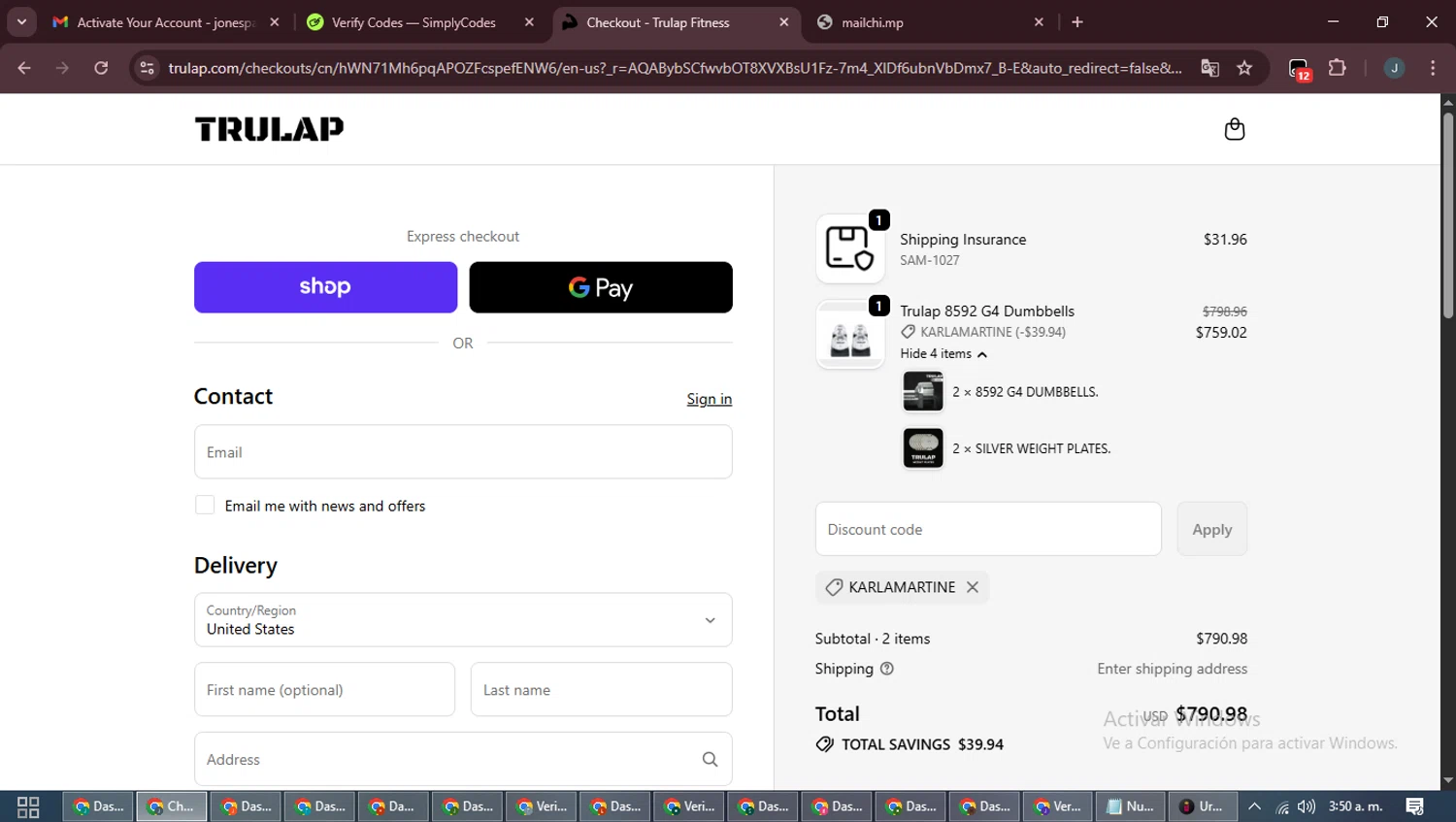
Task: Open site information icon in address bar
Action: 147,68
